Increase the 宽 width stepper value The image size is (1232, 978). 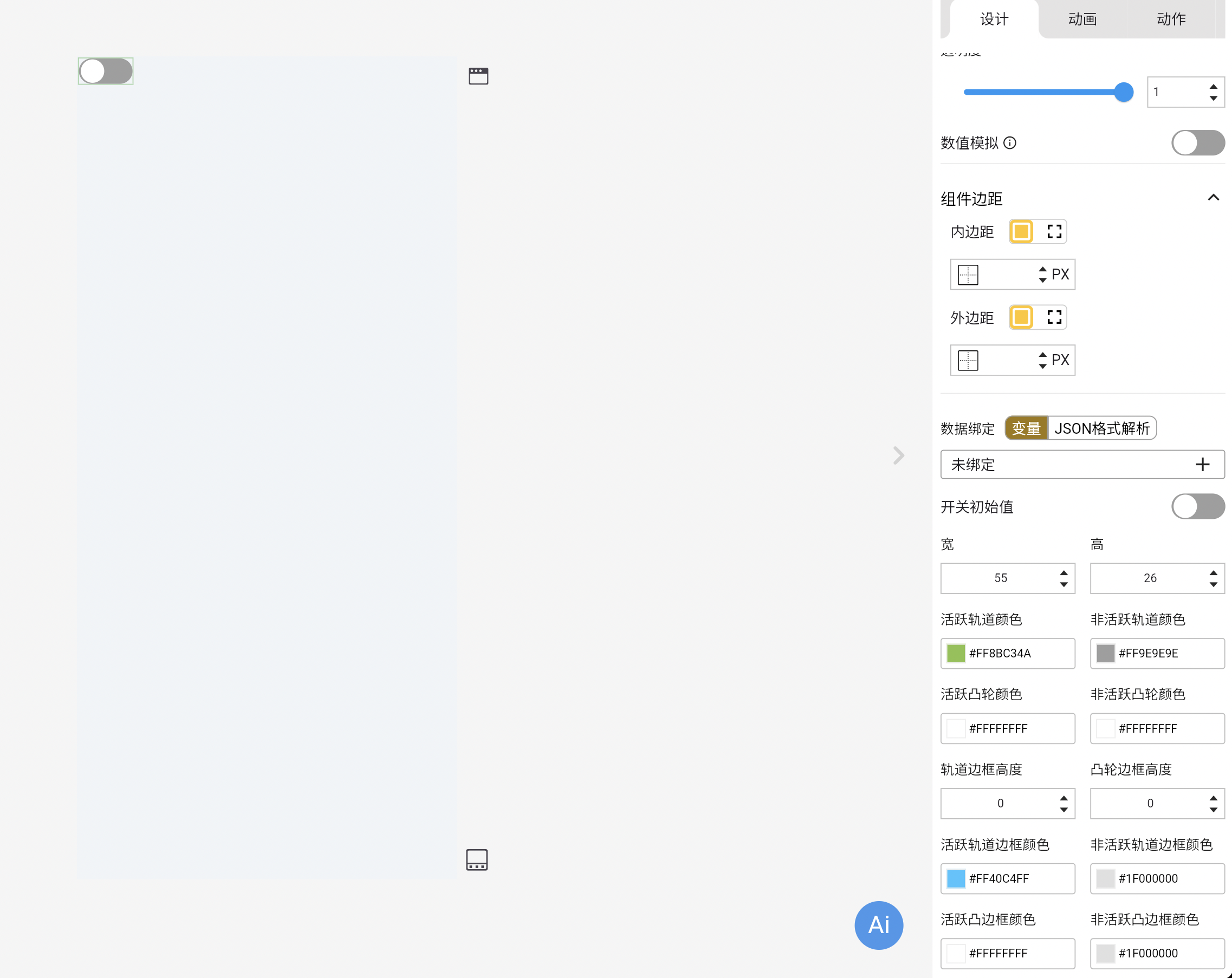[x=1064, y=573]
